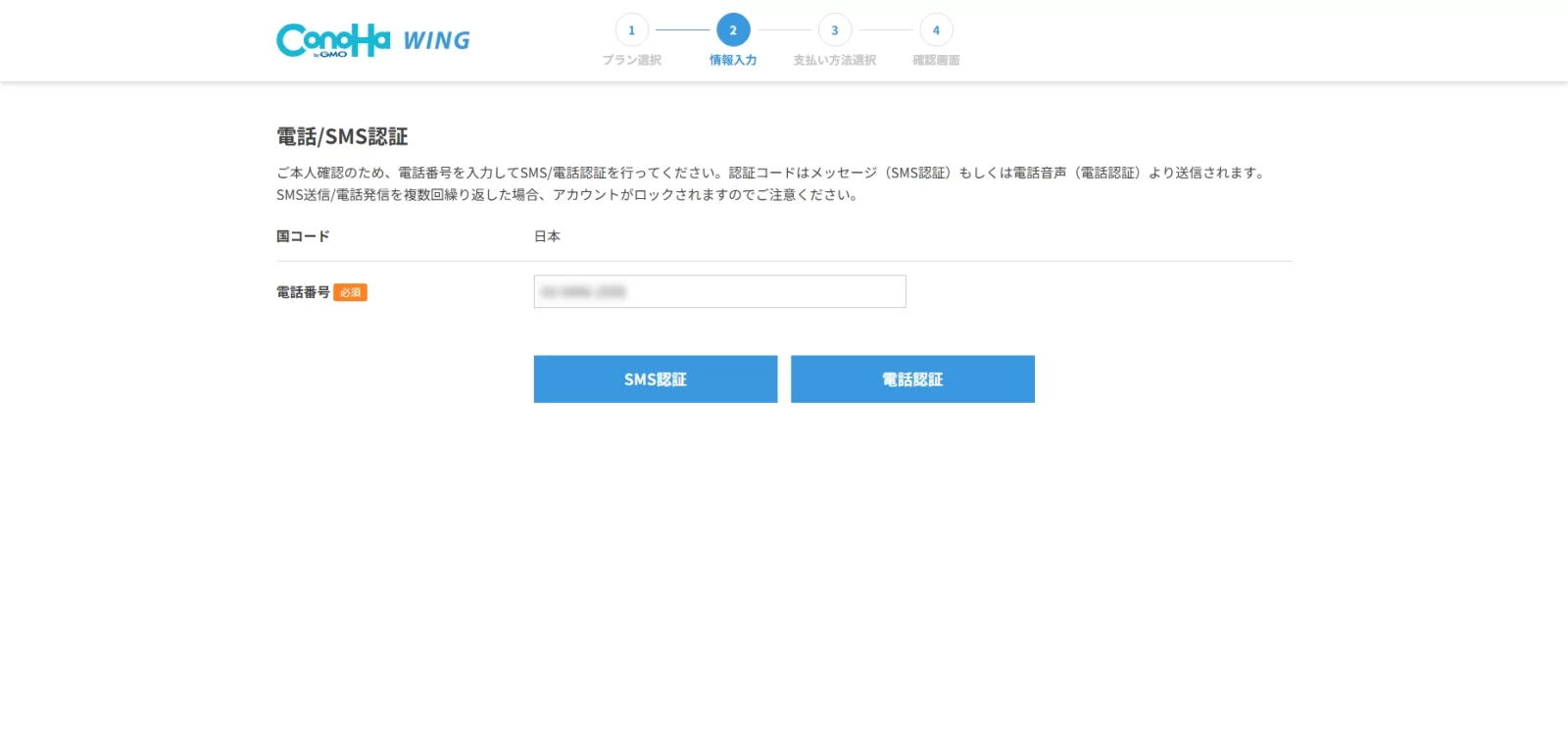
Task: Click the active step 2 circle
Action: 733,30
